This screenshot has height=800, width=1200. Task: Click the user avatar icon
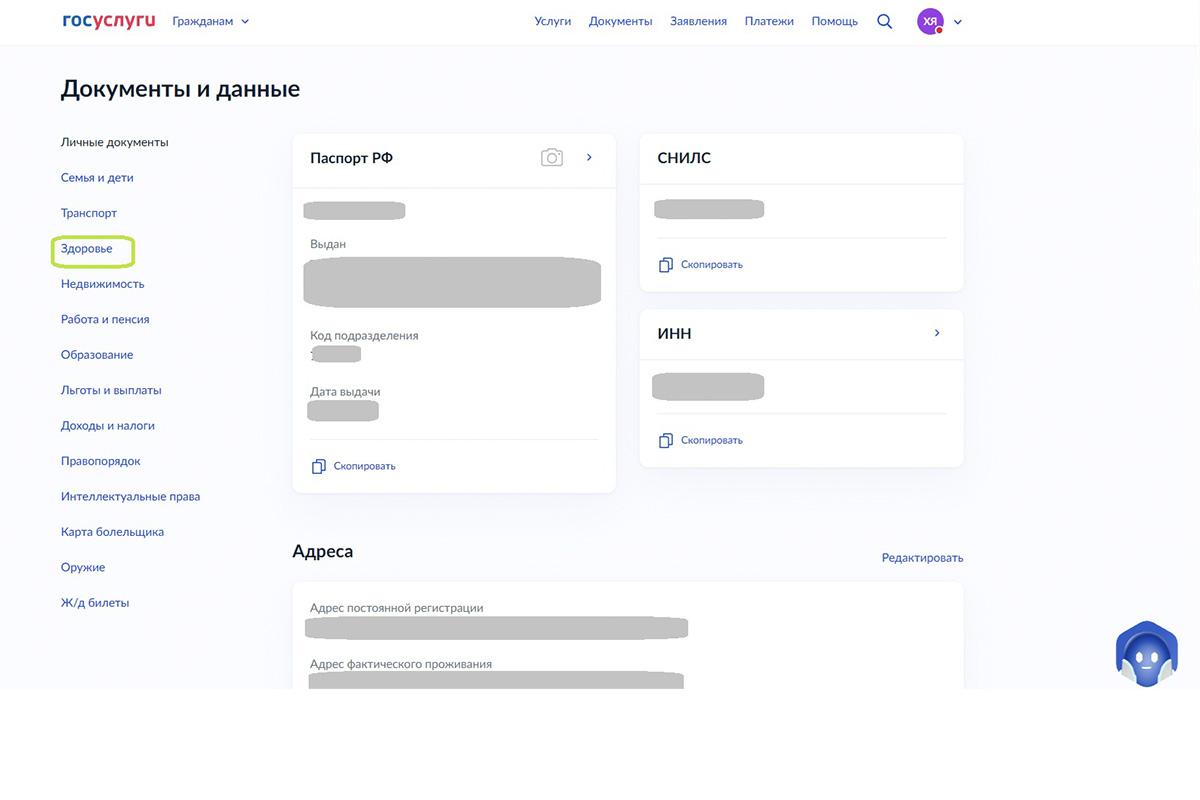[930, 21]
